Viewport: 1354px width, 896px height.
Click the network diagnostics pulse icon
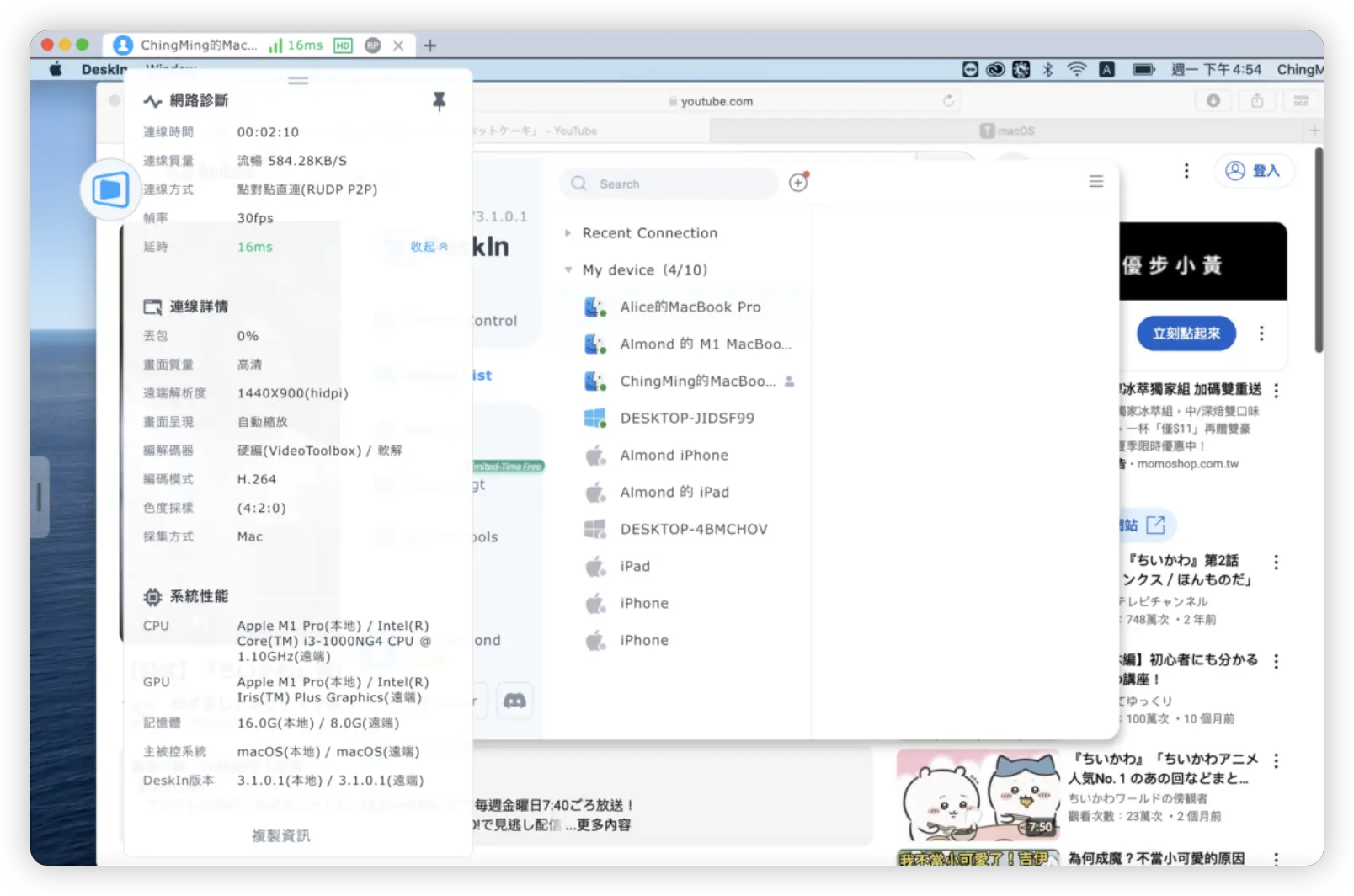pyautogui.click(x=152, y=101)
